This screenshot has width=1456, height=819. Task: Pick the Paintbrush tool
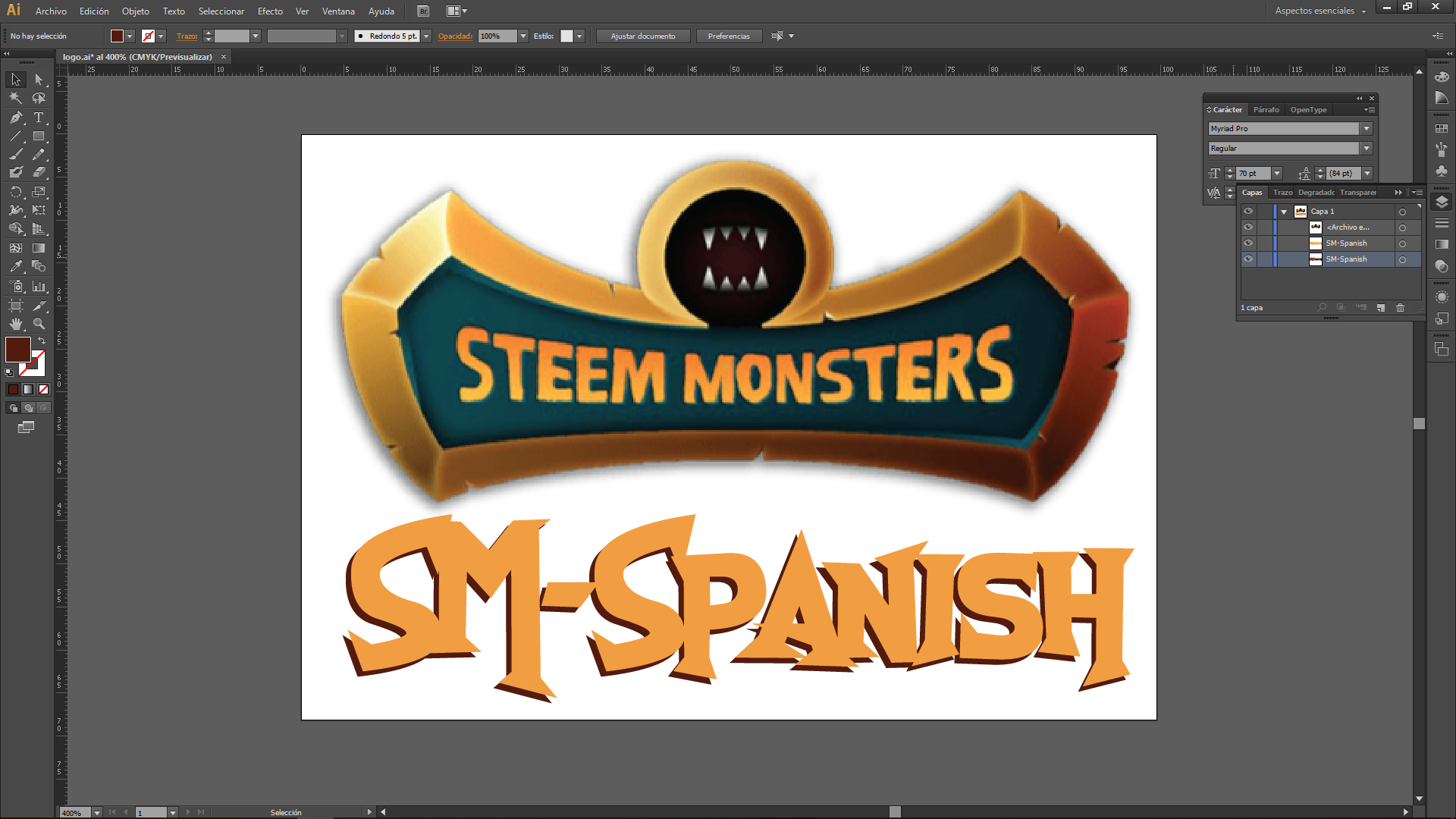click(x=16, y=154)
